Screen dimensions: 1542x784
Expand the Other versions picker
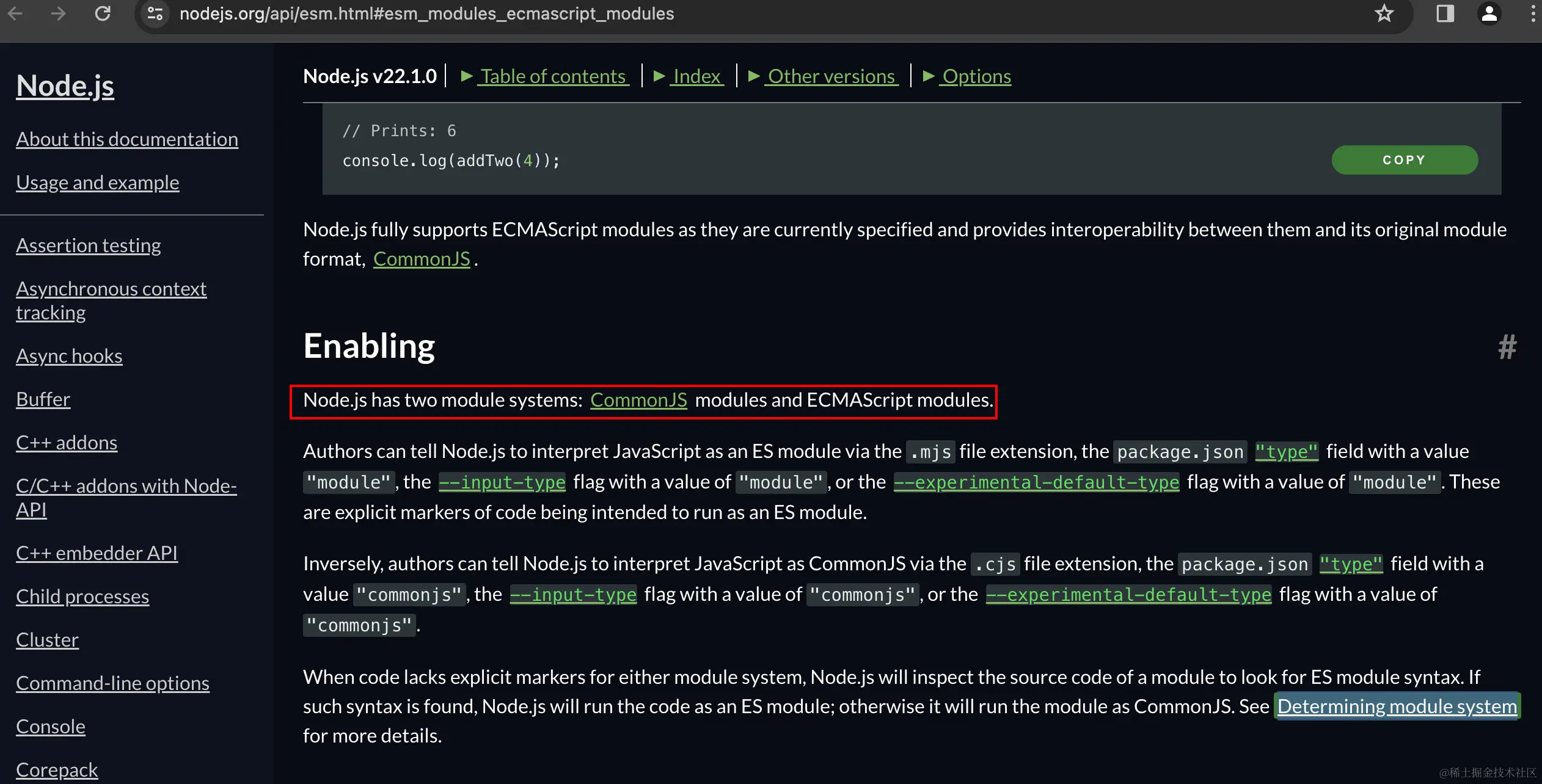[831, 76]
